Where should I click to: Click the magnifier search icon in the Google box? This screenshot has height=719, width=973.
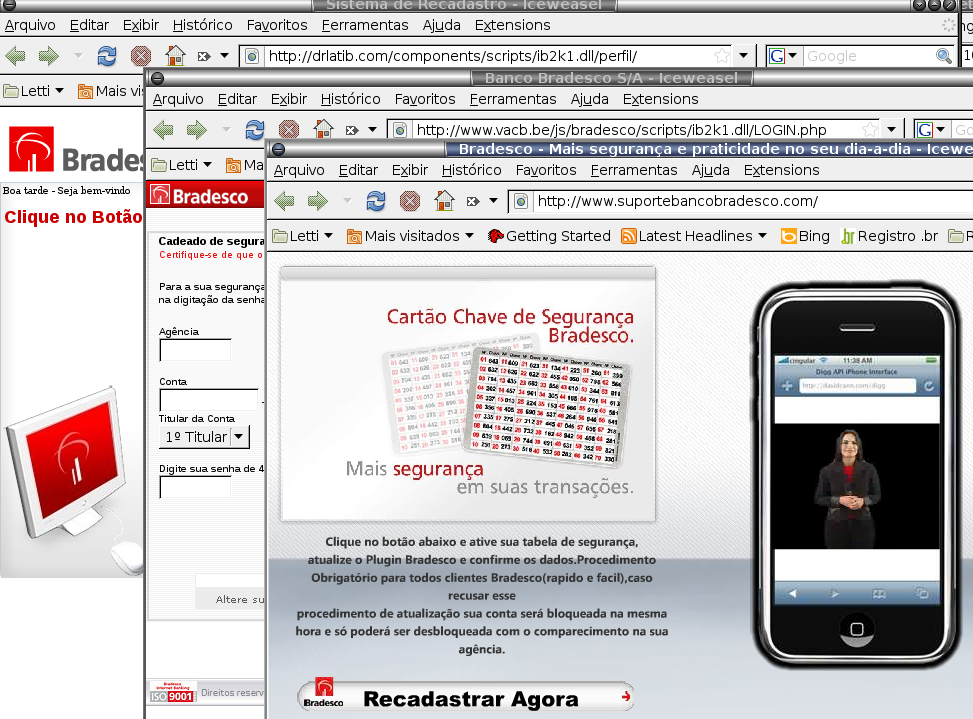(x=944, y=56)
